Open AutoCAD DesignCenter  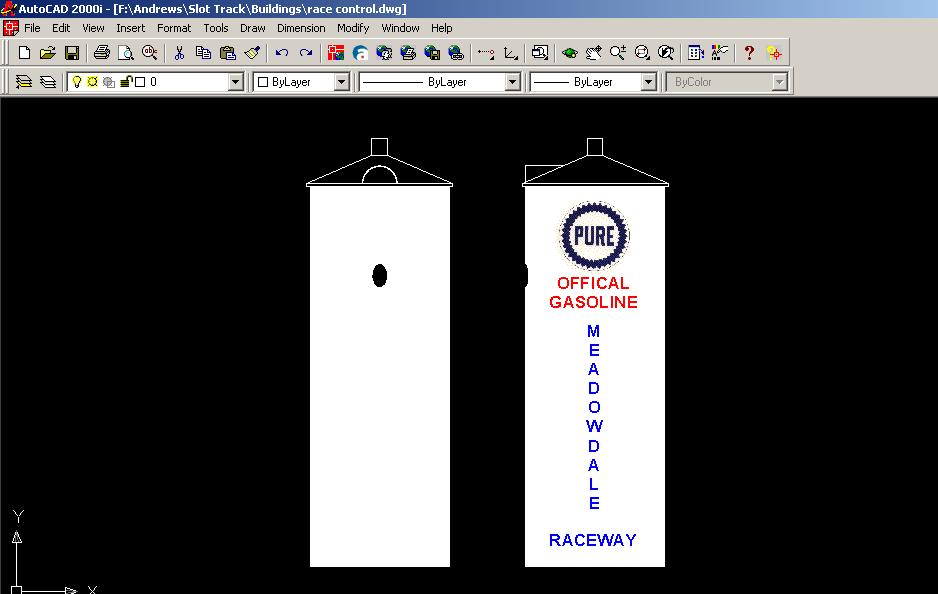point(696,53)
